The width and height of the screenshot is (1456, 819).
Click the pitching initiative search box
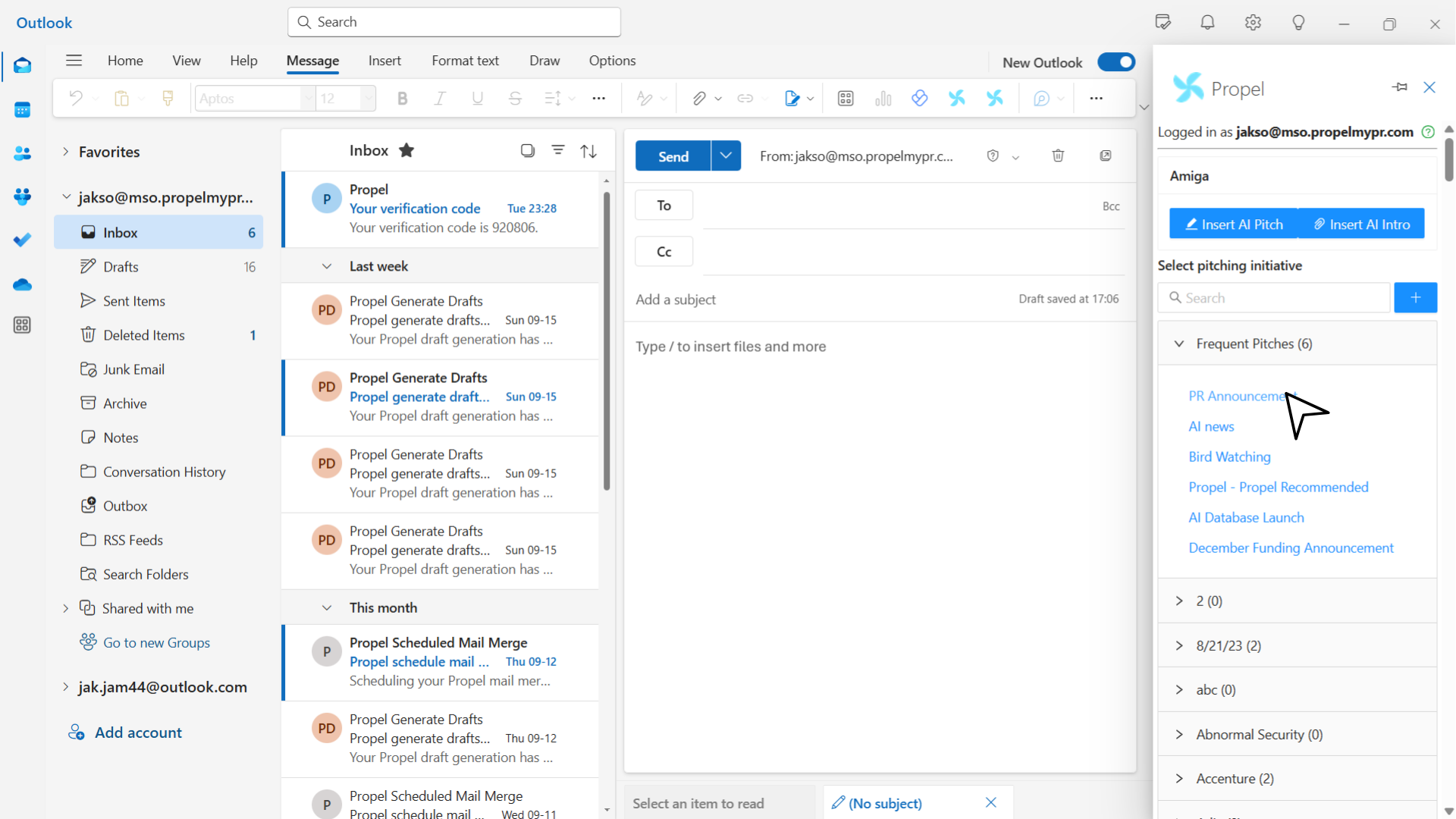(1274, 298)
